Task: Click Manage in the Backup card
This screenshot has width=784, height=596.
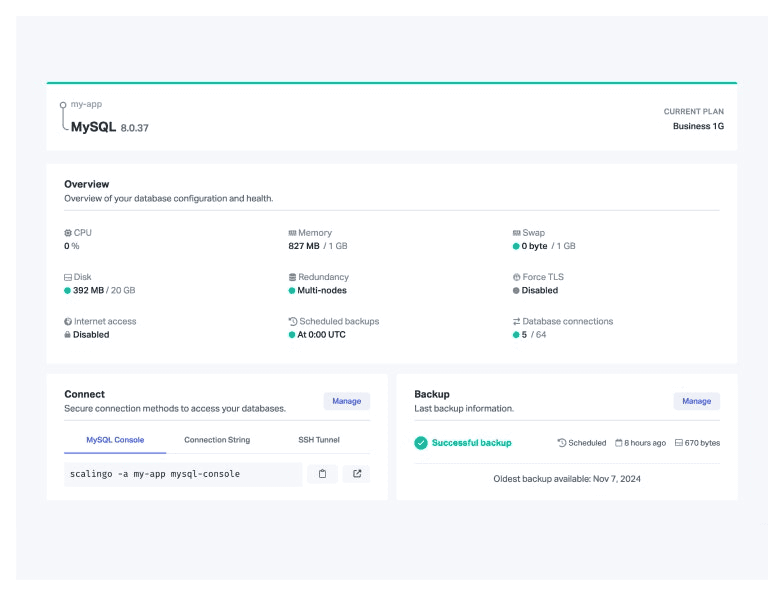Action: (x=696, y=401)
